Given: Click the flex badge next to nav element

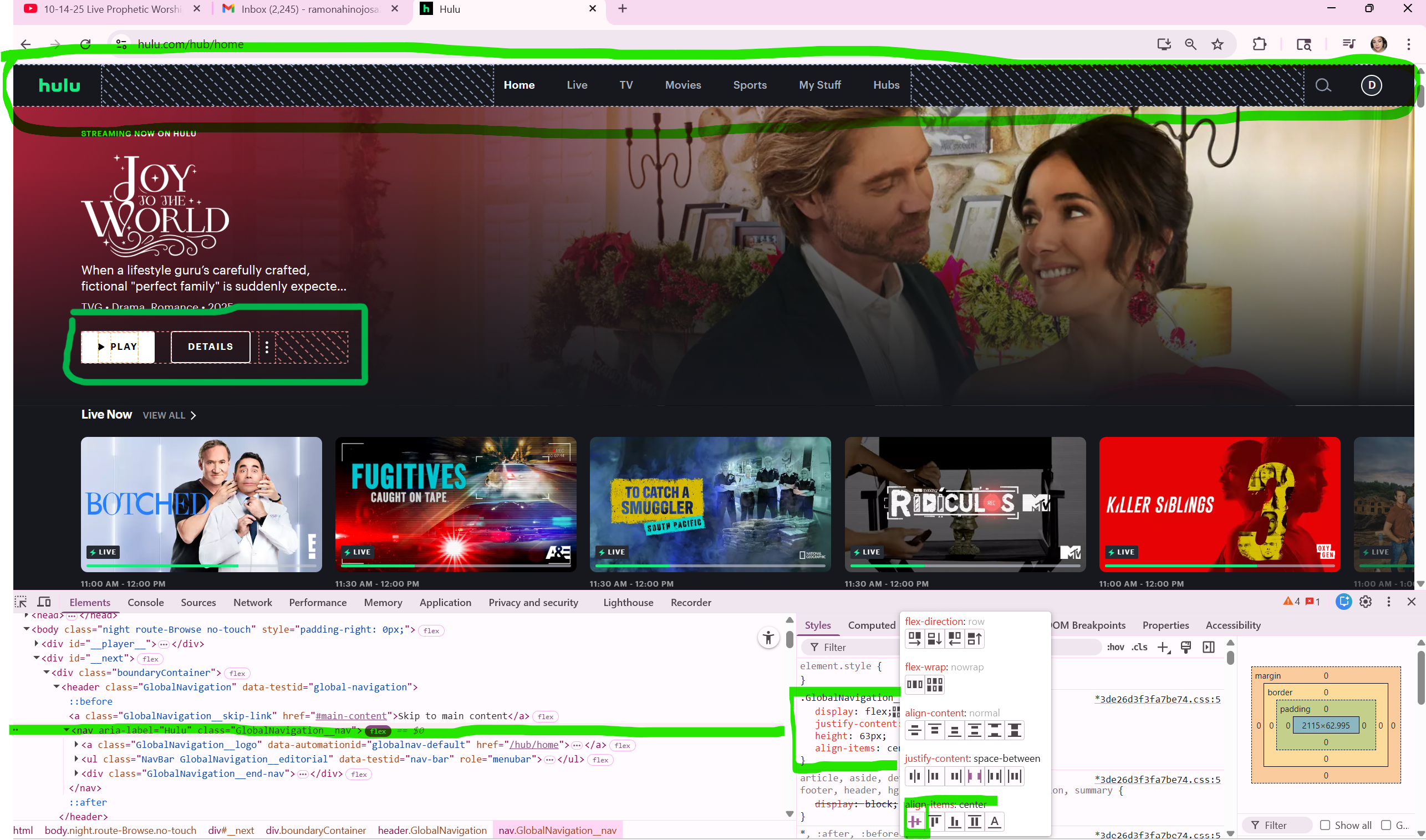Looking at the screenshot, I should pyautogui.click(x=378, y=731).
